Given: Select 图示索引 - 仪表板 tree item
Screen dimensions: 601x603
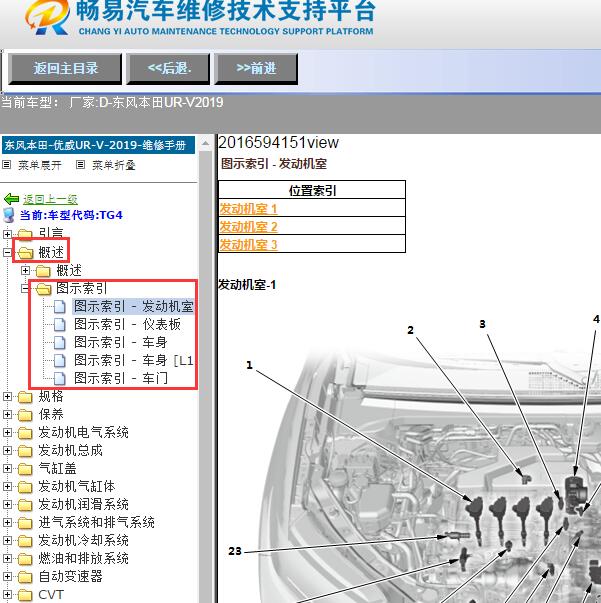Looking at the screenshot, I should click(127, 325).
